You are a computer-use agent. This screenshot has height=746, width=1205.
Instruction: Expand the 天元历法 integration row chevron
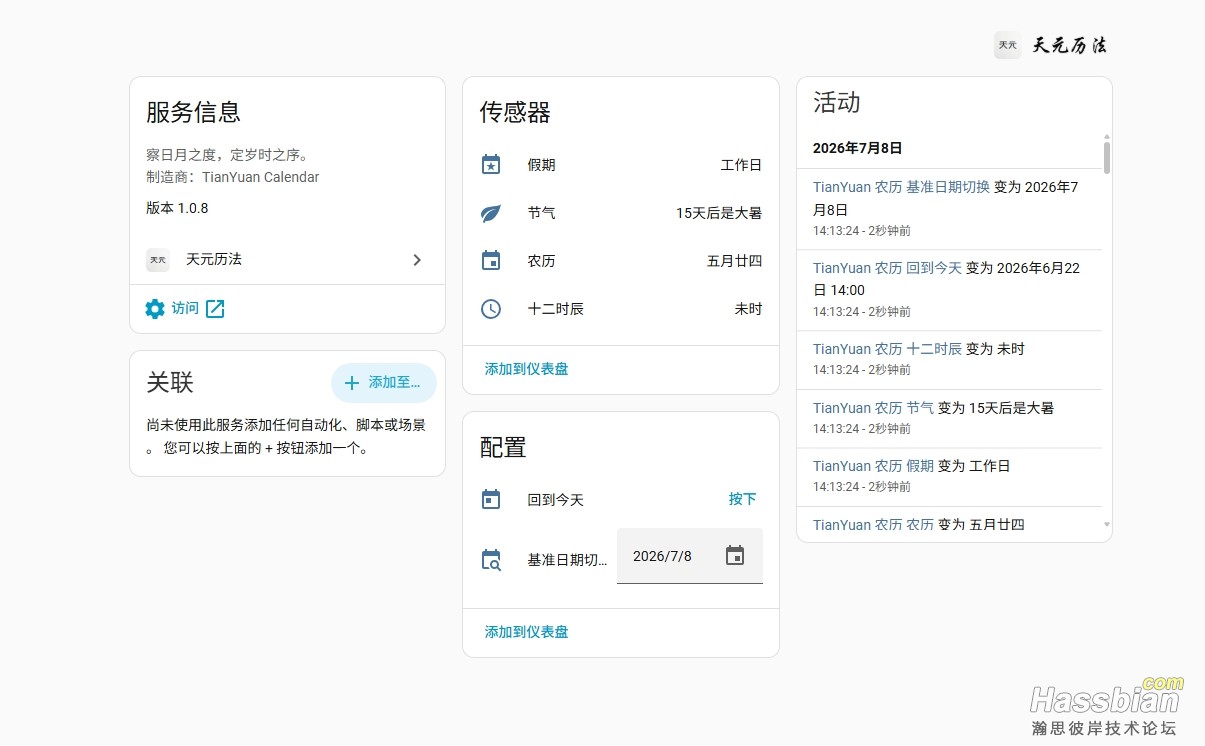(x=417, y=260)
